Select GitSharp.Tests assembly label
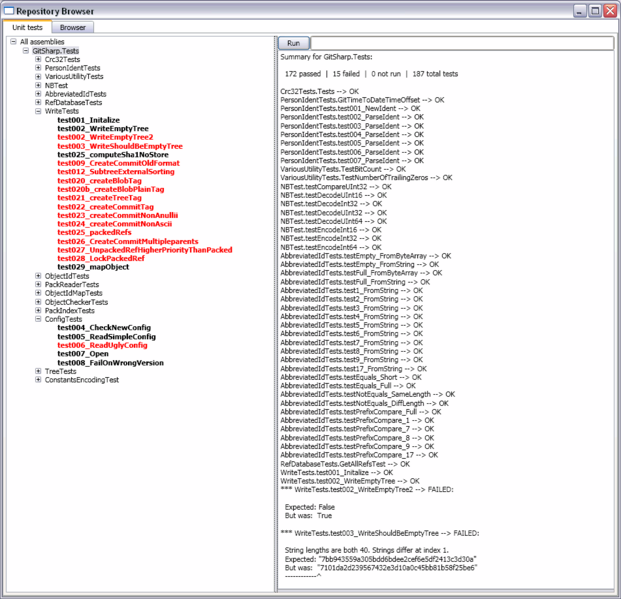 (x=55, y=51)
